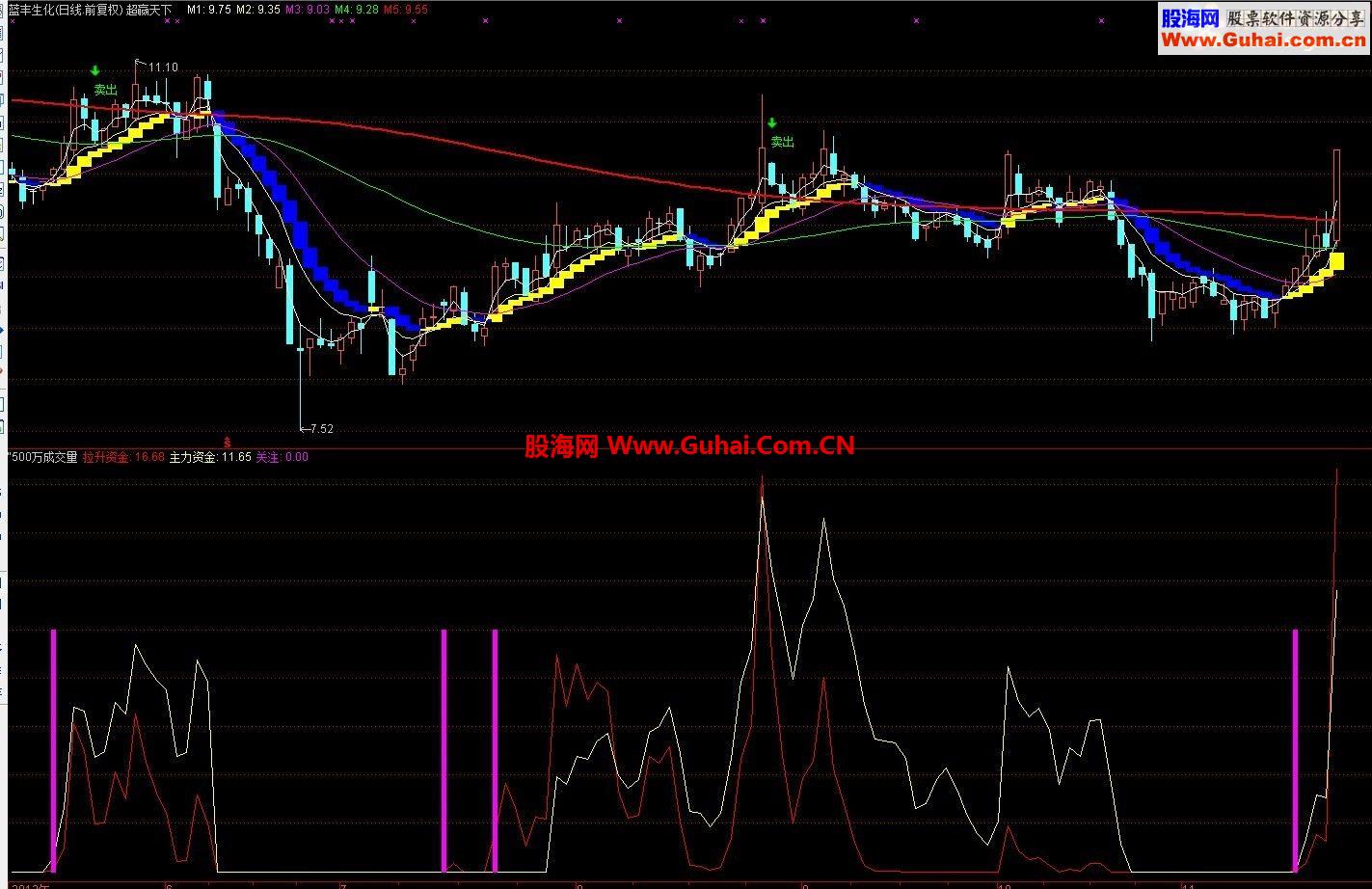This screenshot has width=1372, height=889.
Task: Select the M1: 9.75 moving average label
Action: click(209, 9)
